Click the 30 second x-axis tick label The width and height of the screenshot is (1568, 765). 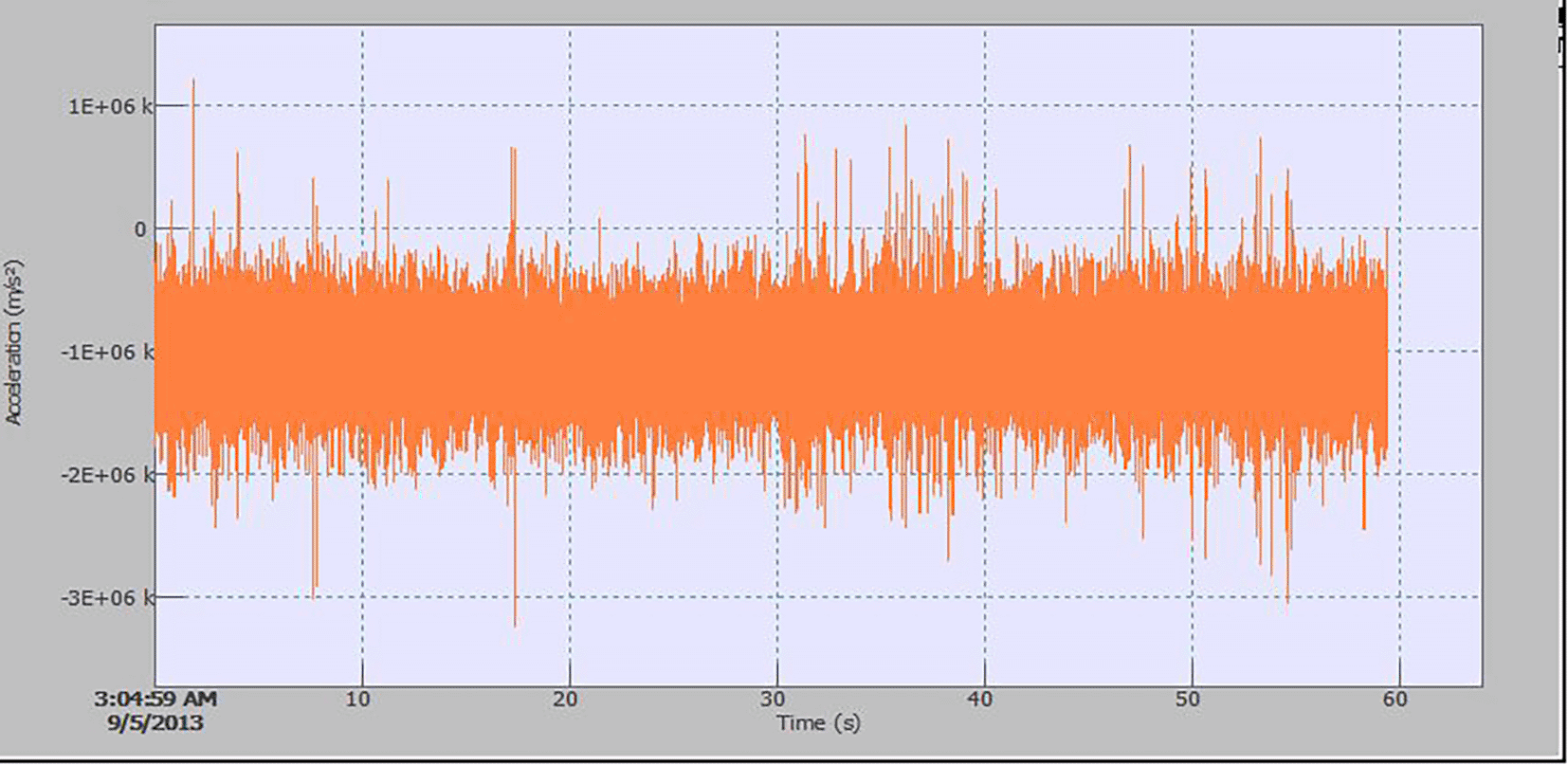[x=773, y=700]
